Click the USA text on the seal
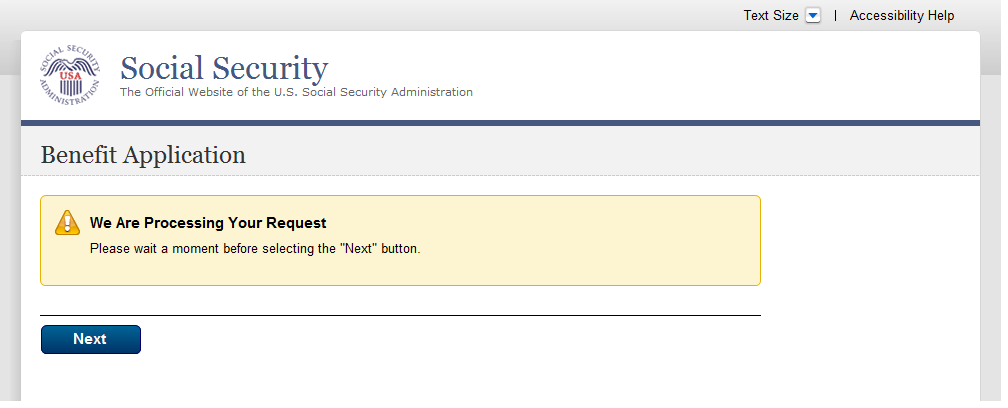 pos(70,75)
